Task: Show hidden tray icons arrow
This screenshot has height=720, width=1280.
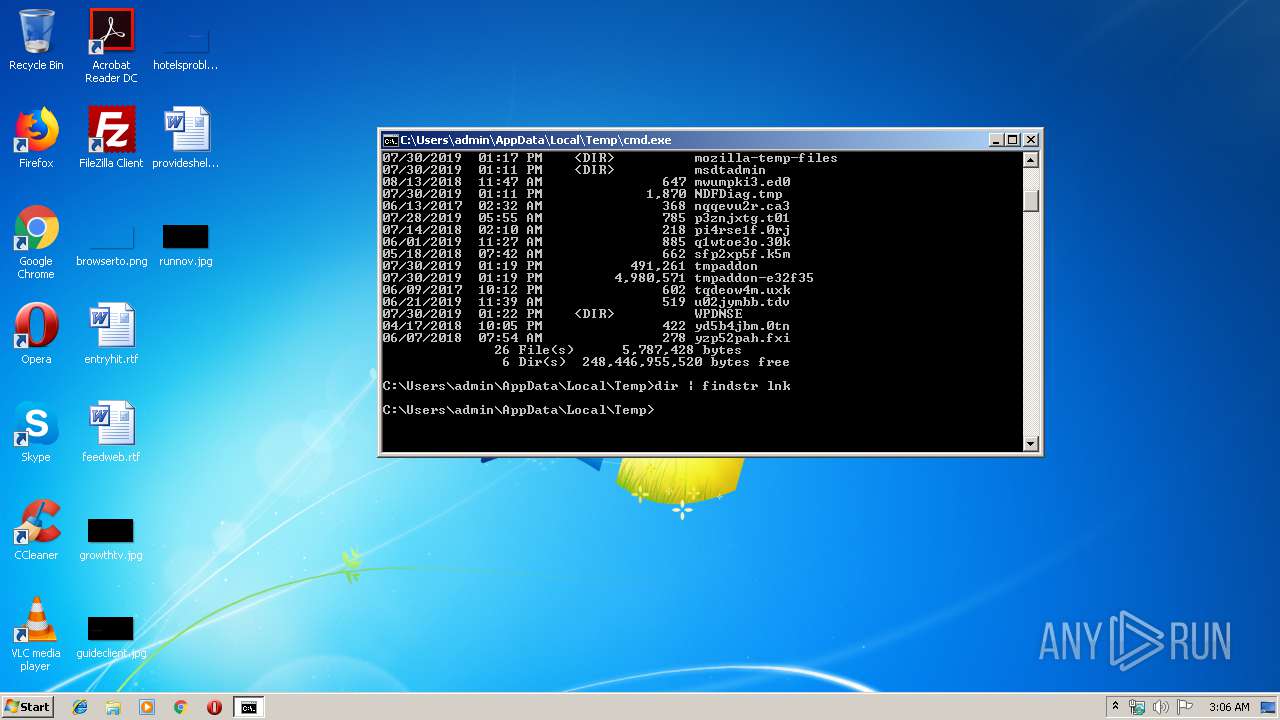Action: point(1115,707)
